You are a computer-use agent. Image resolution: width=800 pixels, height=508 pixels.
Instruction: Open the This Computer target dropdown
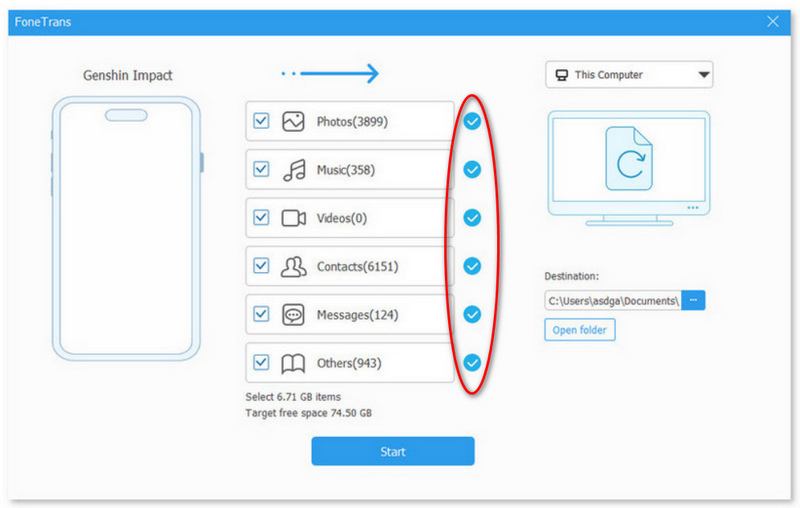coord(628,75)
